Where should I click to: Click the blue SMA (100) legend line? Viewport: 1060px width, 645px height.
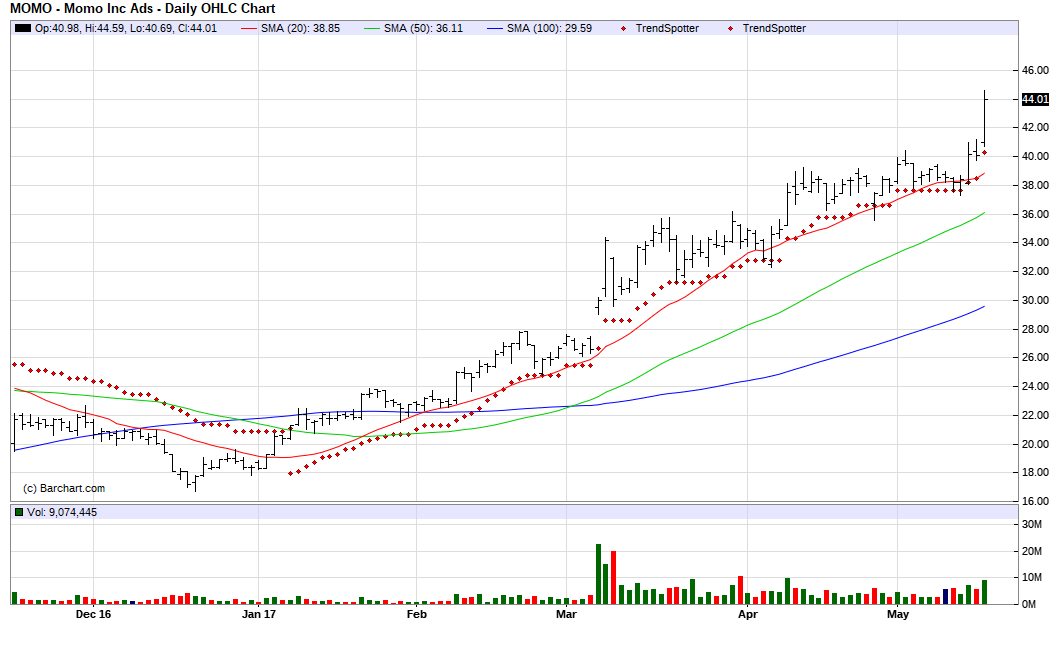[496, 28]
